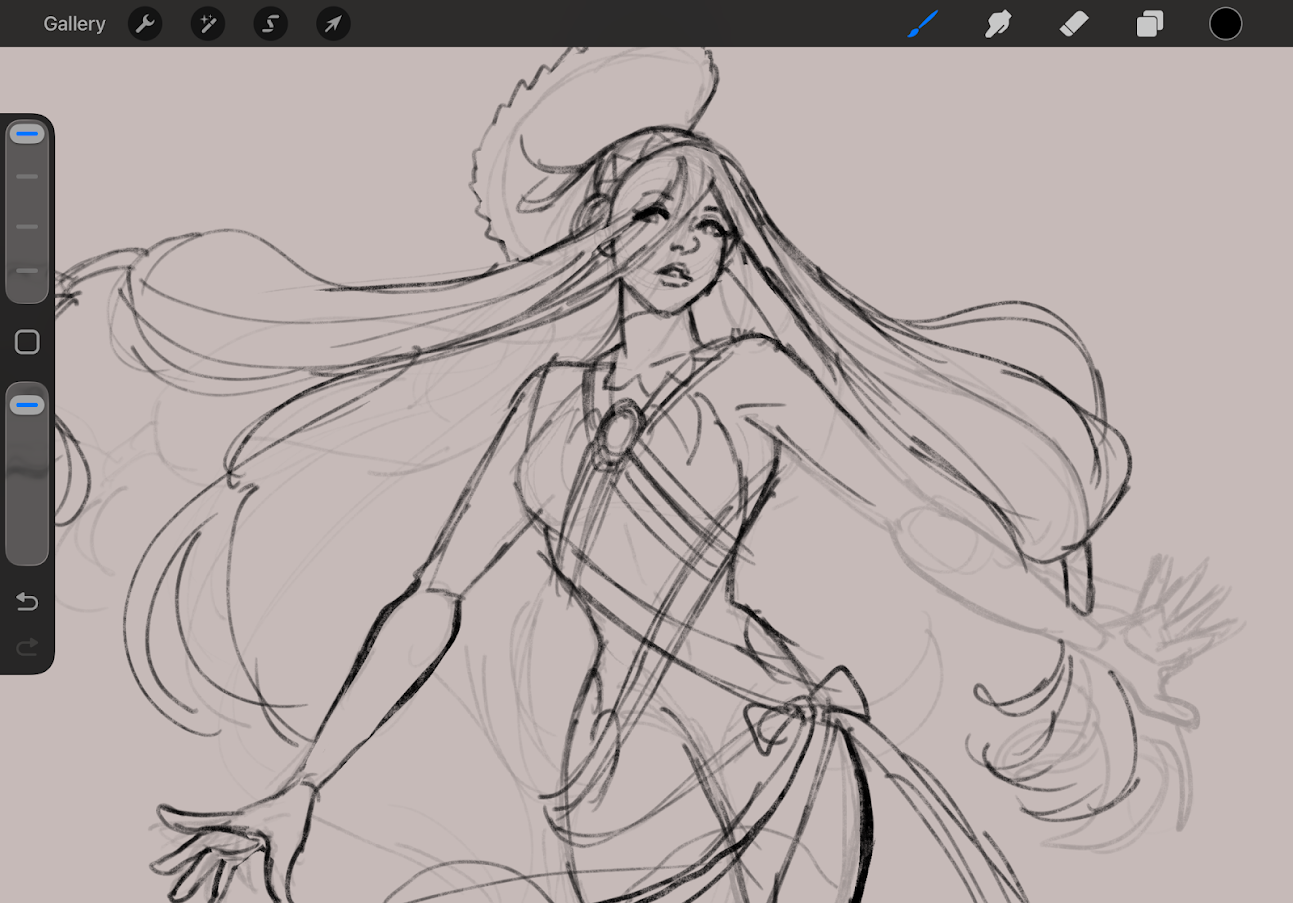The width and height of the screenshot is (1293, 903).
Task: Click the brush opacity slider handle
Action: pos(27,405)
